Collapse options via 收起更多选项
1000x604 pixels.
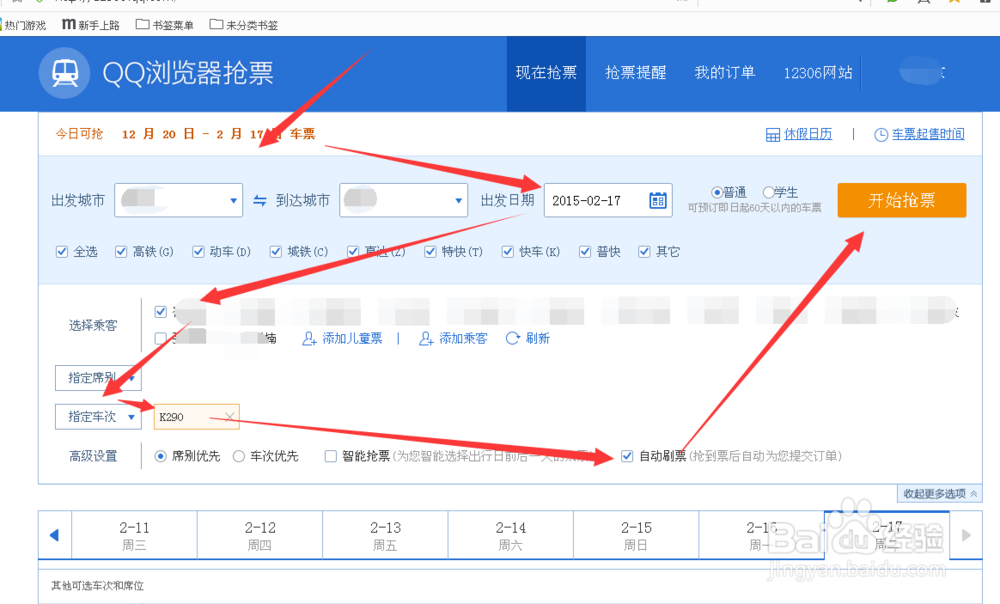click(938, 493)
